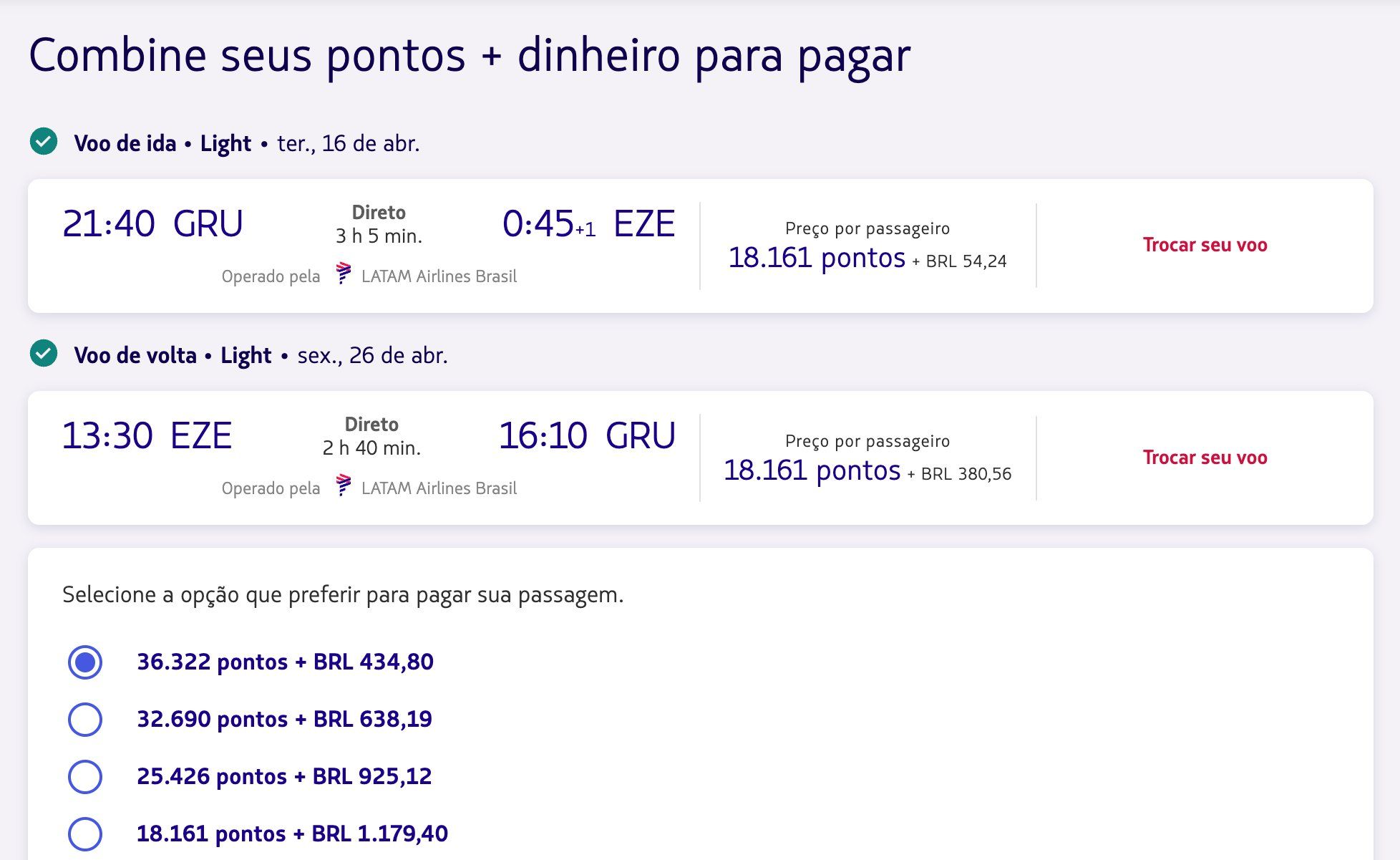Click the Combine seus pontos + dinheiro heading
The image size is (1400, 860).
tap(469, 56)
